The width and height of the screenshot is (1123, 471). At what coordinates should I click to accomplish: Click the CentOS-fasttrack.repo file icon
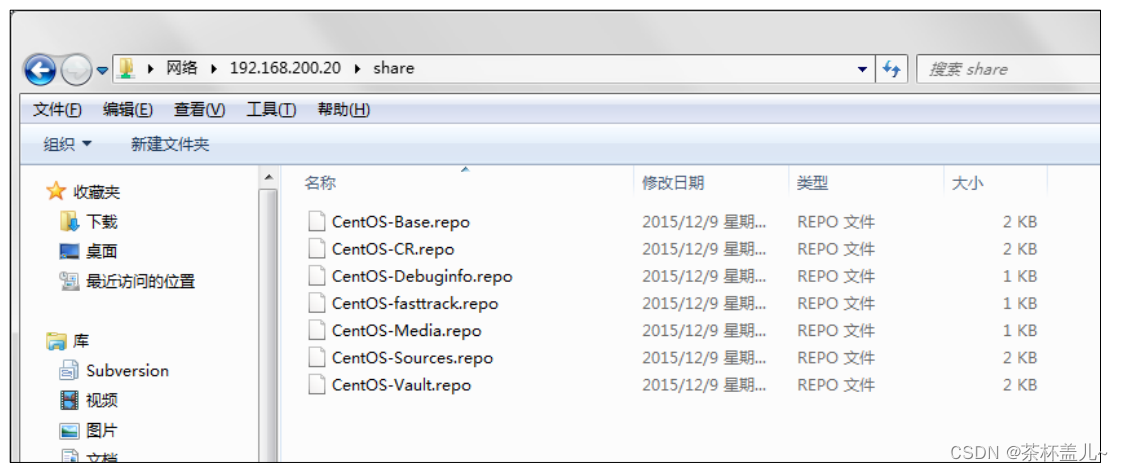point(317,303)
